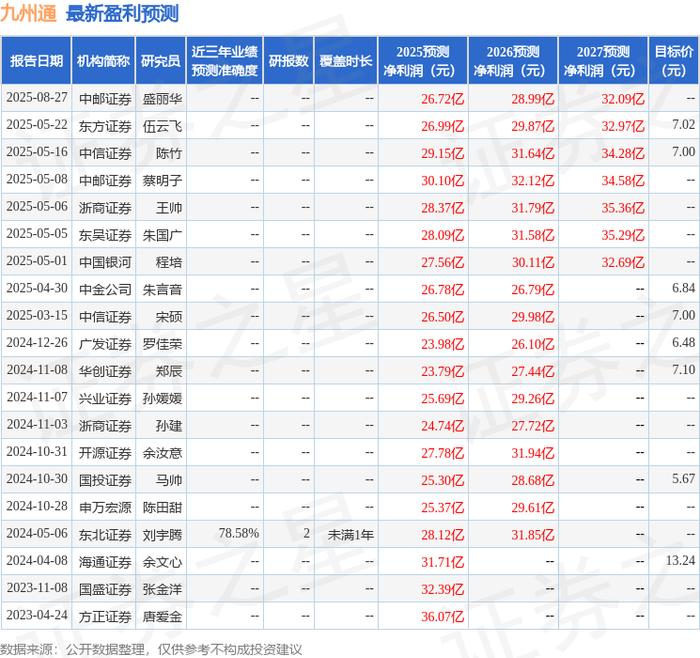The image size is (700, 658).
Task: Click the 九州通 title text
Action: click(29, 13)
